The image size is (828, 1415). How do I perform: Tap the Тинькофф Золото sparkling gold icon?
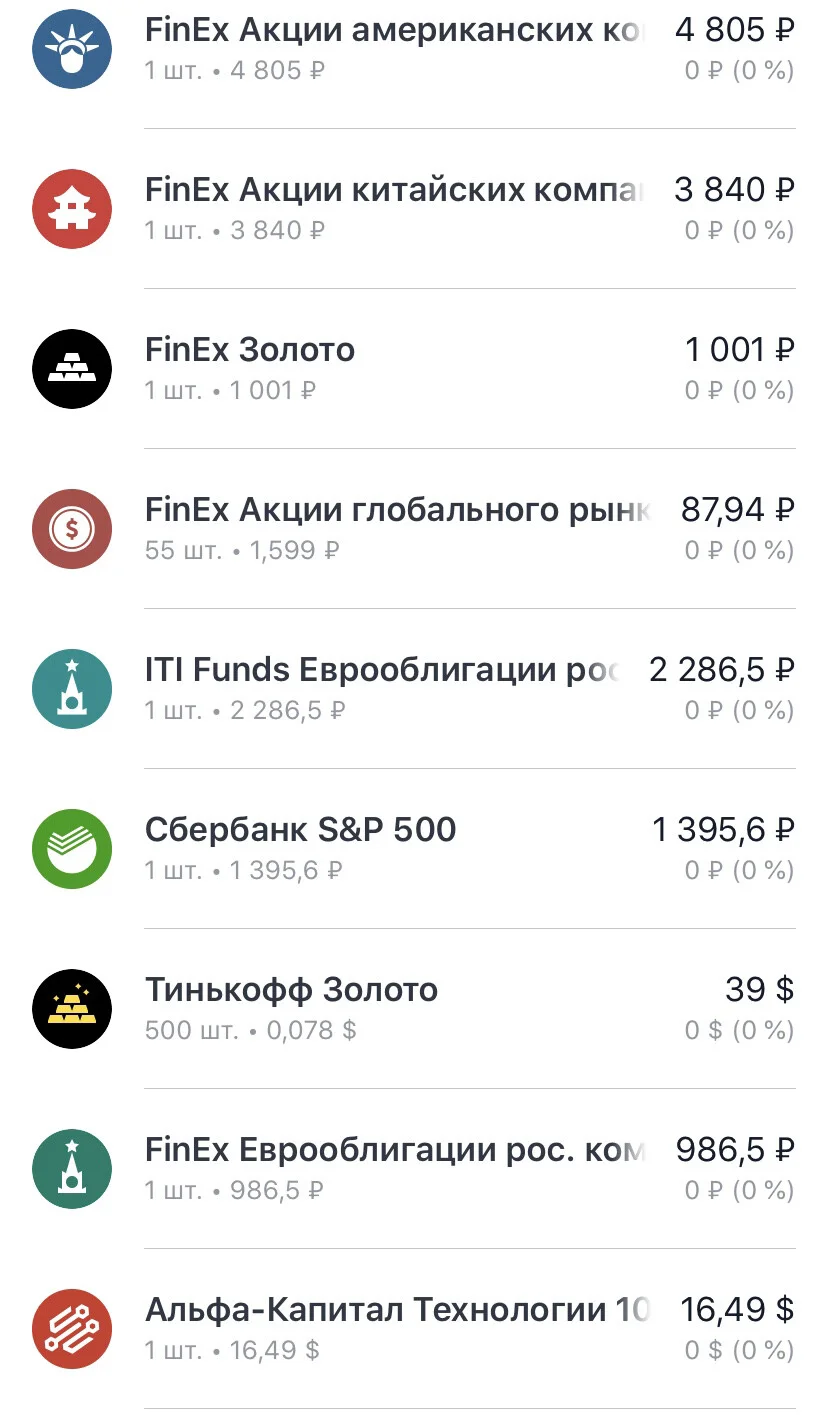point(72,1009)
